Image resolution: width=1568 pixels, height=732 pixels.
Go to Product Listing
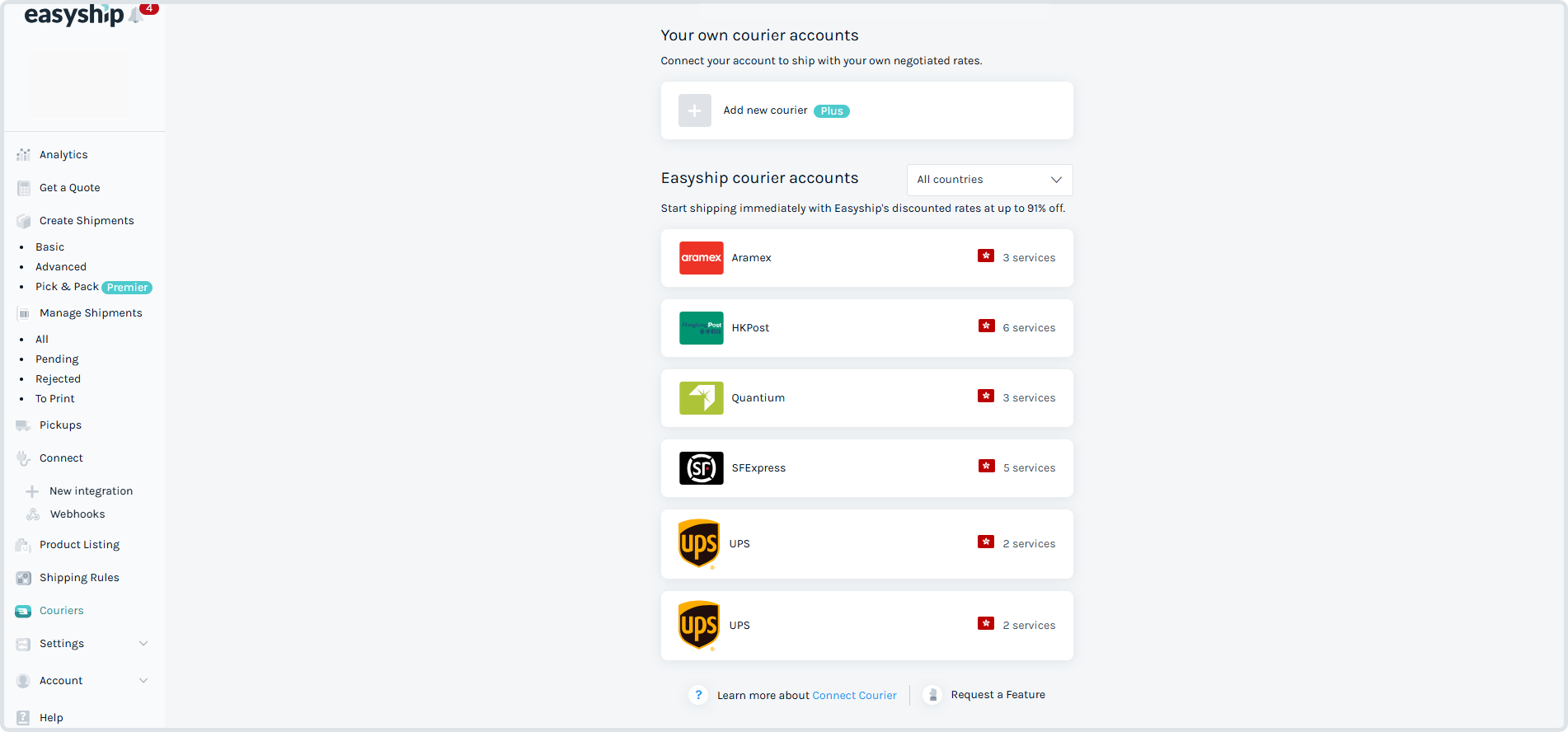[x=79, y=545]
